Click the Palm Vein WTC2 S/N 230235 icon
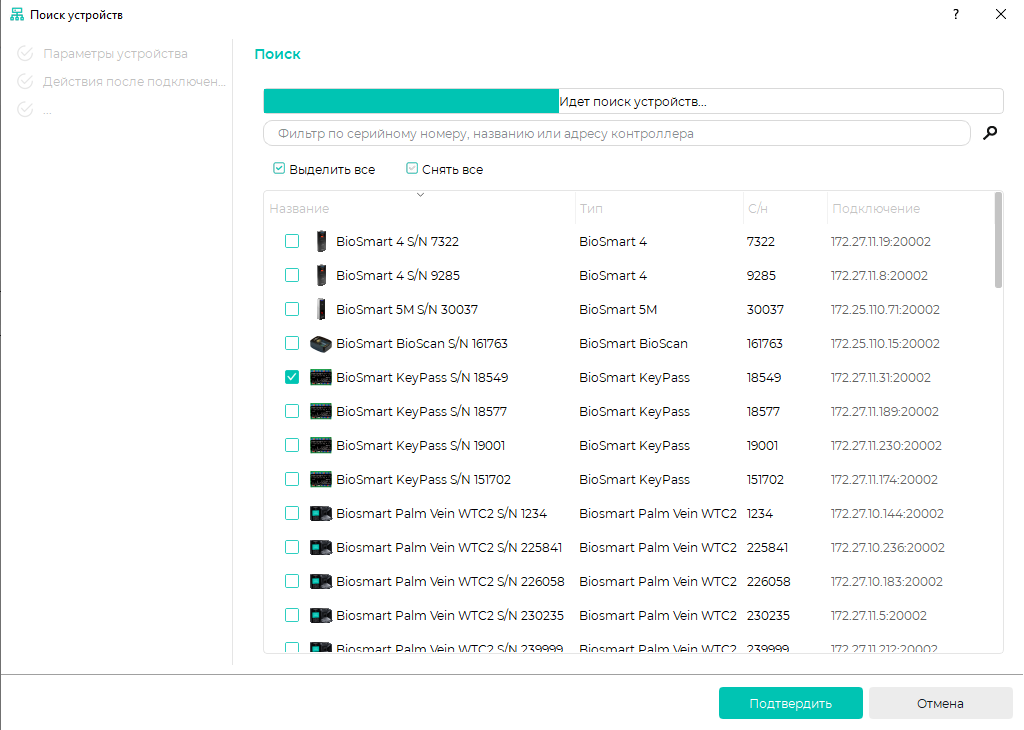 click(321, 615)
